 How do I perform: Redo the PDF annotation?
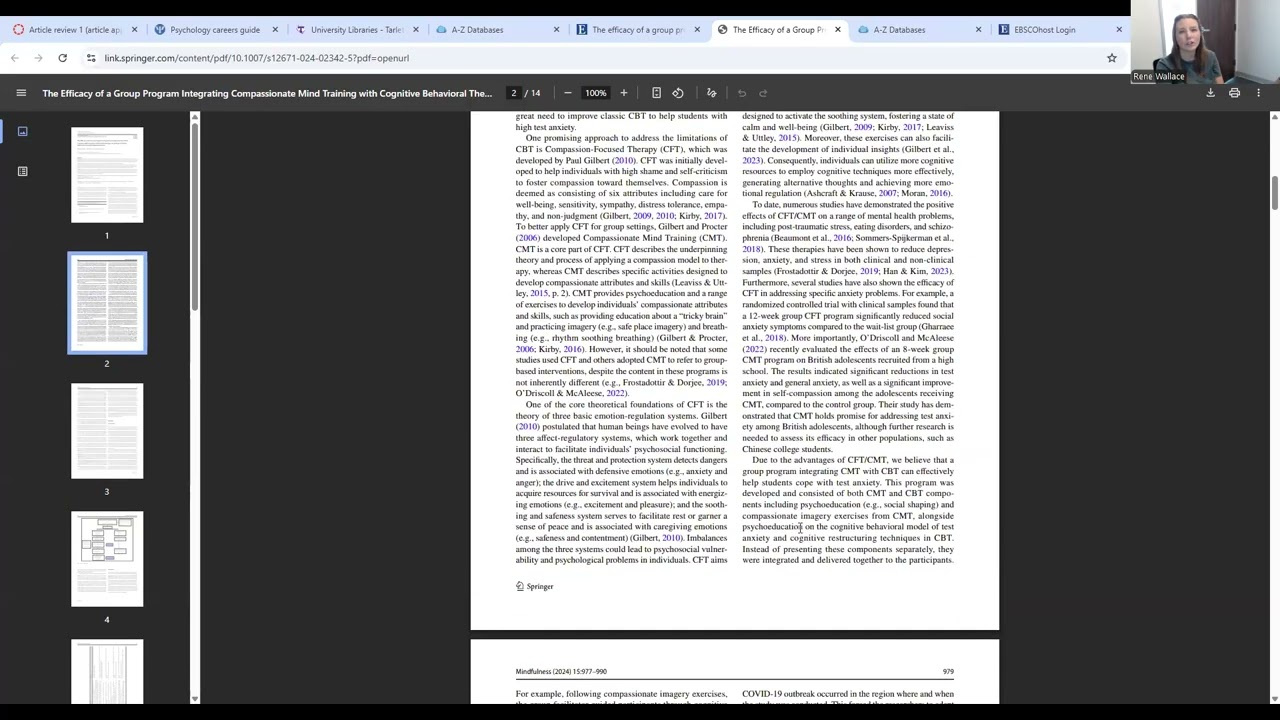point(763,93)
